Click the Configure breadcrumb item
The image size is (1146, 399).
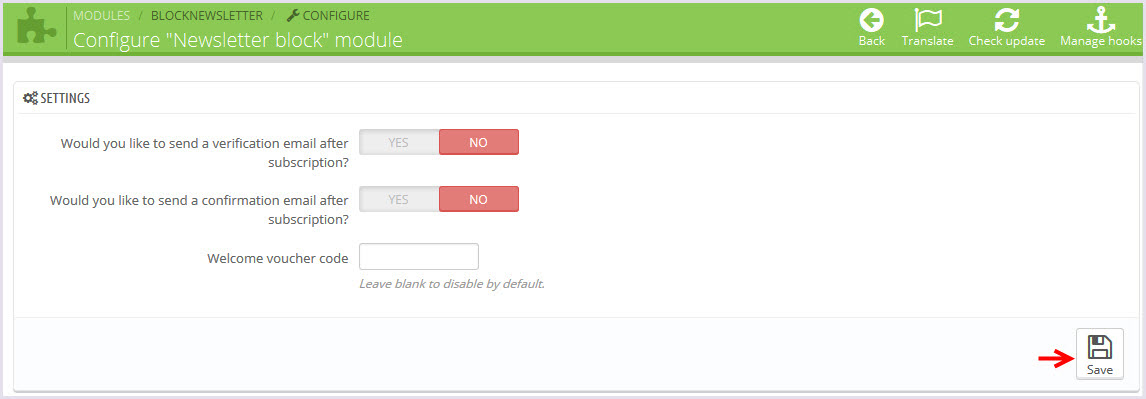coord(328,15)
